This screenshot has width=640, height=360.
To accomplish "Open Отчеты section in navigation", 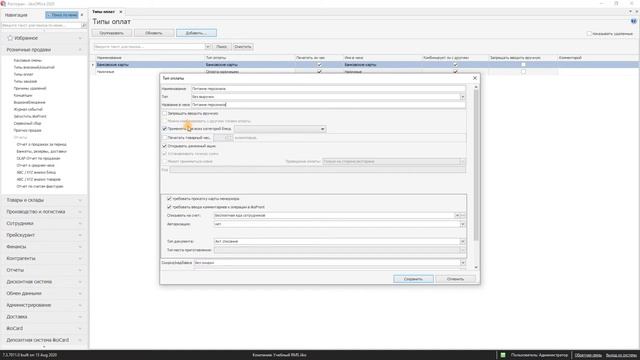I will point(44,270).
